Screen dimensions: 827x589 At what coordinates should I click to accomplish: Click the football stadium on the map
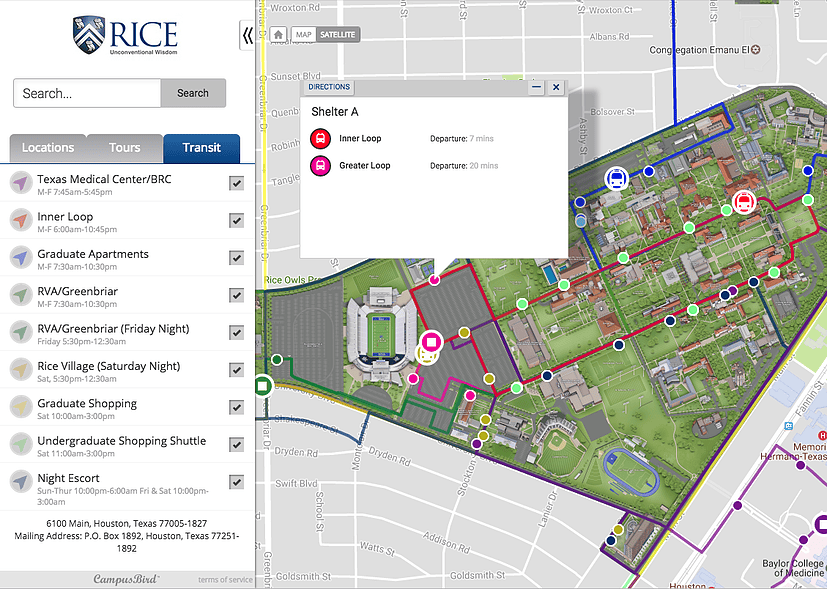coord(381,333)
